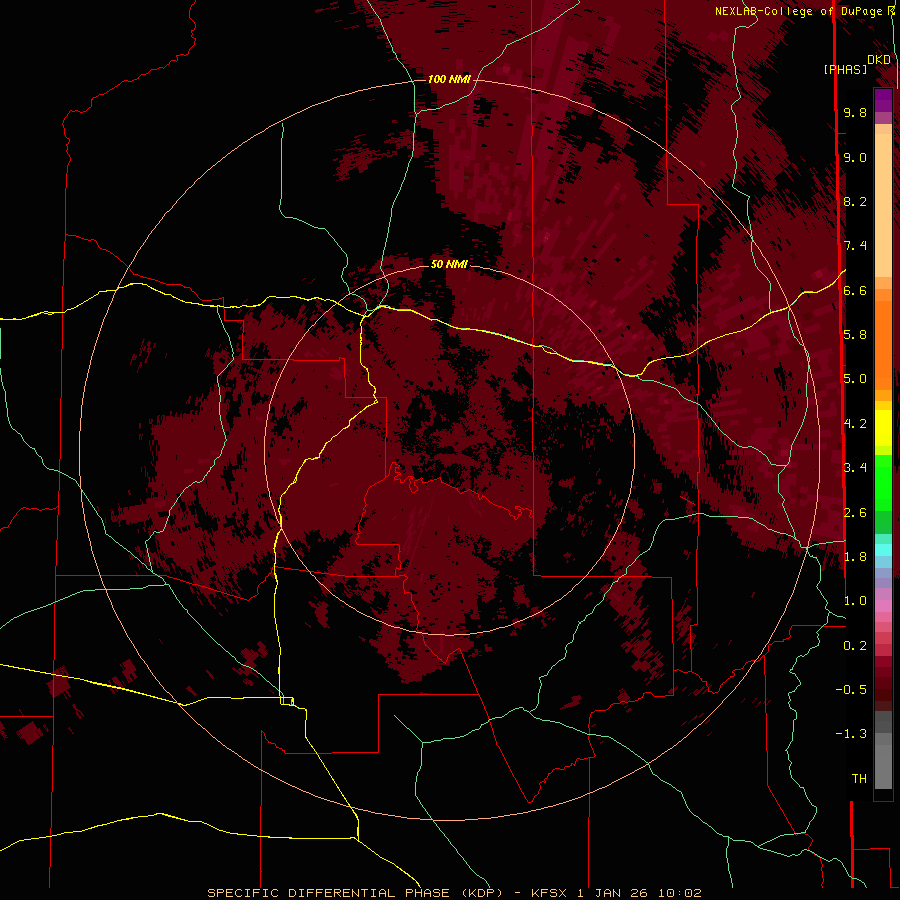This screenshot has width=900, height=900.
Task: Click the DKD label above the color bar
Action: pos(878,59)
